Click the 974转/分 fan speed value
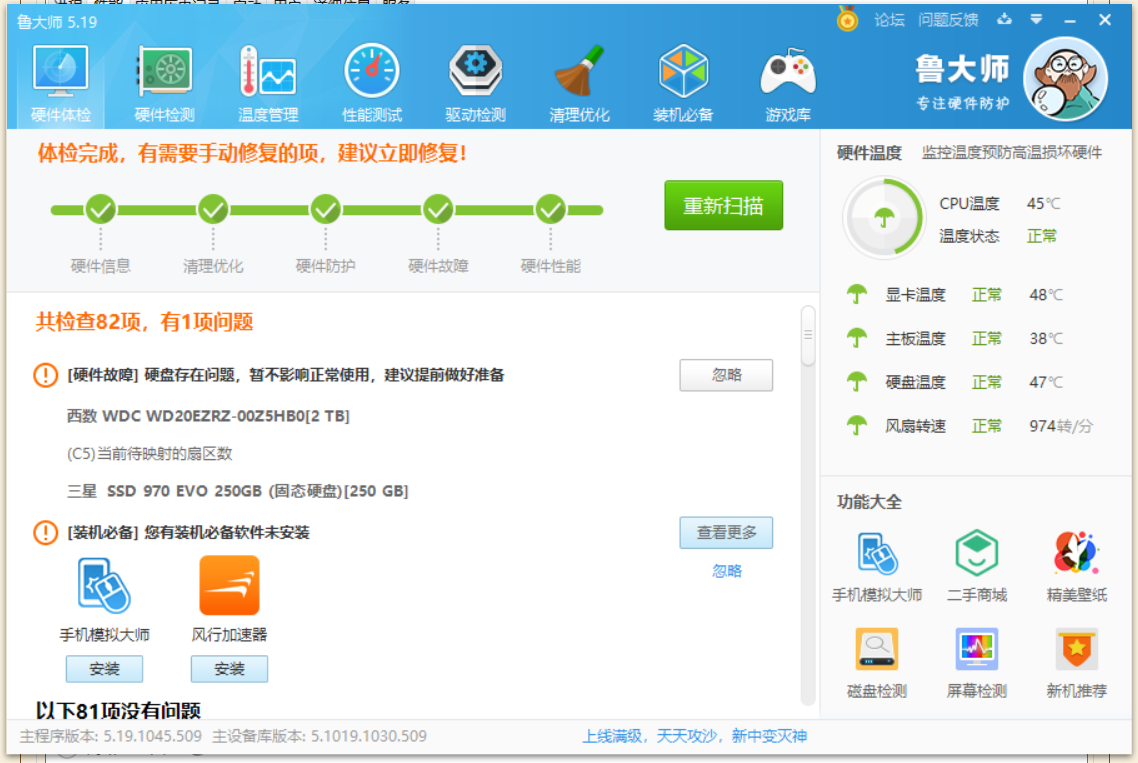This screenshot has width=1138, height=763. [1061, 425]
